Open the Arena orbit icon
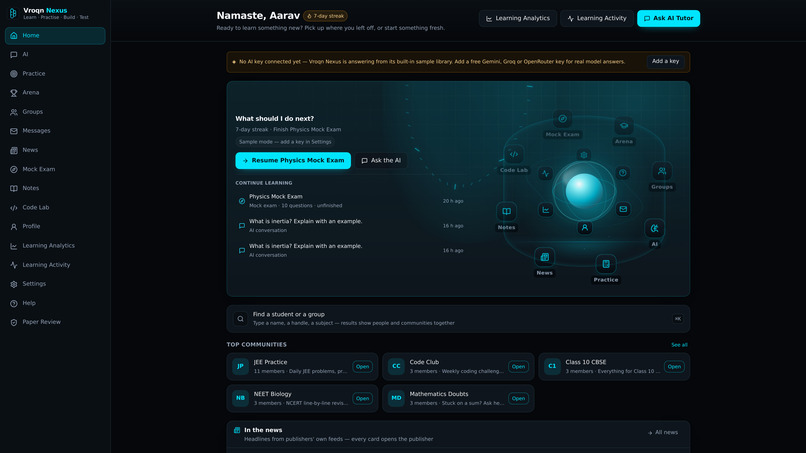The width and height of the screenshot is (806, 453). (x=624, y=126)
